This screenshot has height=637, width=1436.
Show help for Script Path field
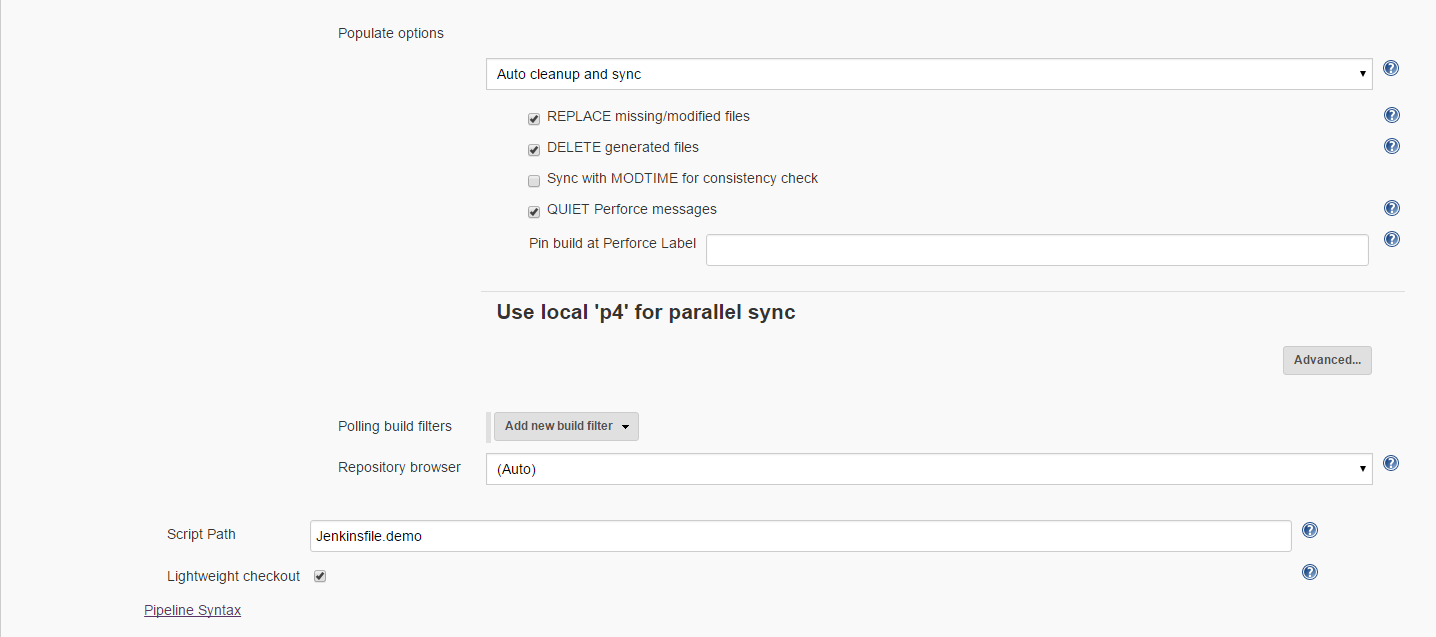[x=1310, y=531]
